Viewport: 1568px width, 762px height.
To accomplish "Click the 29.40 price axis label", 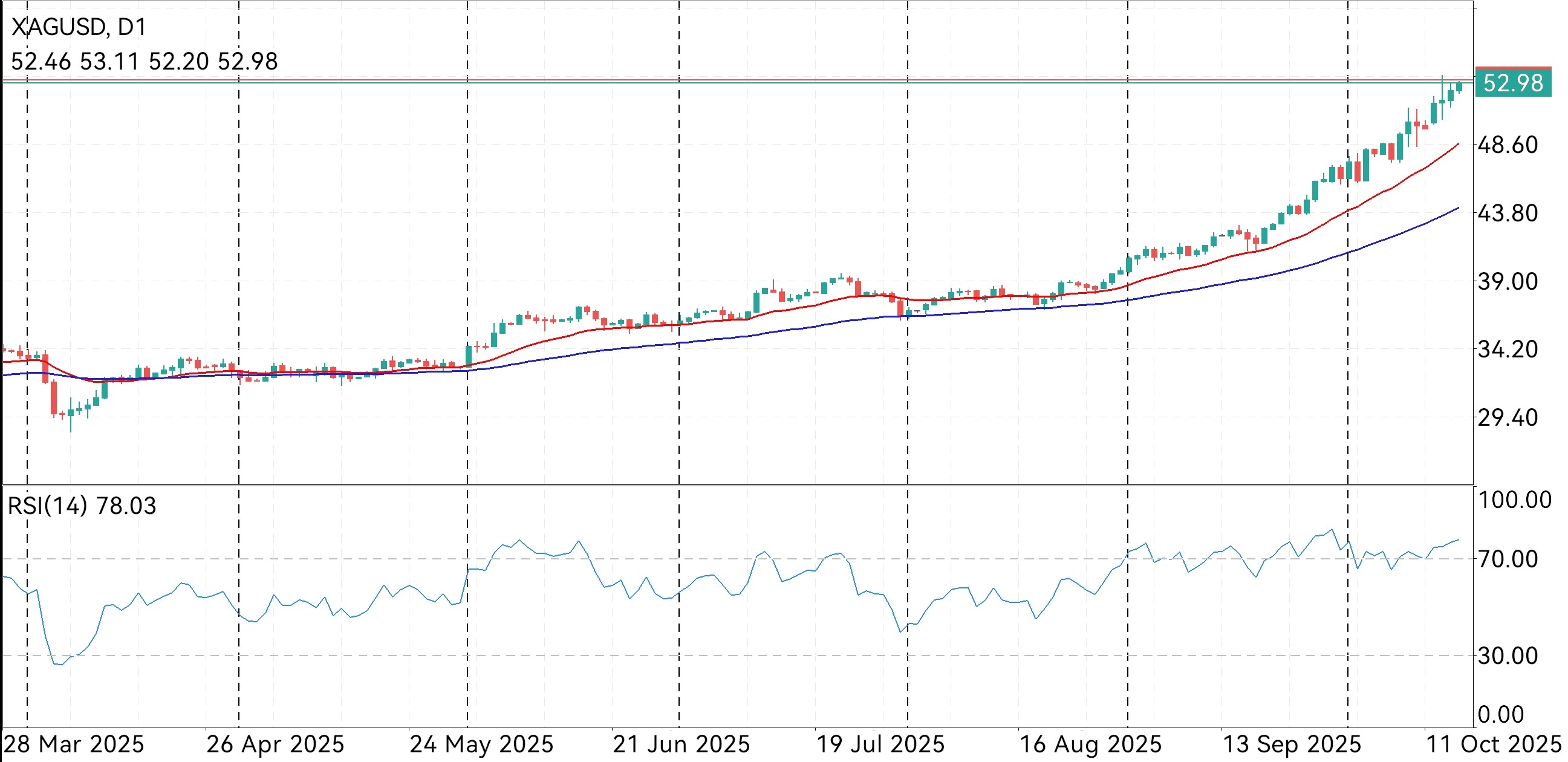I will [1507, 418].
